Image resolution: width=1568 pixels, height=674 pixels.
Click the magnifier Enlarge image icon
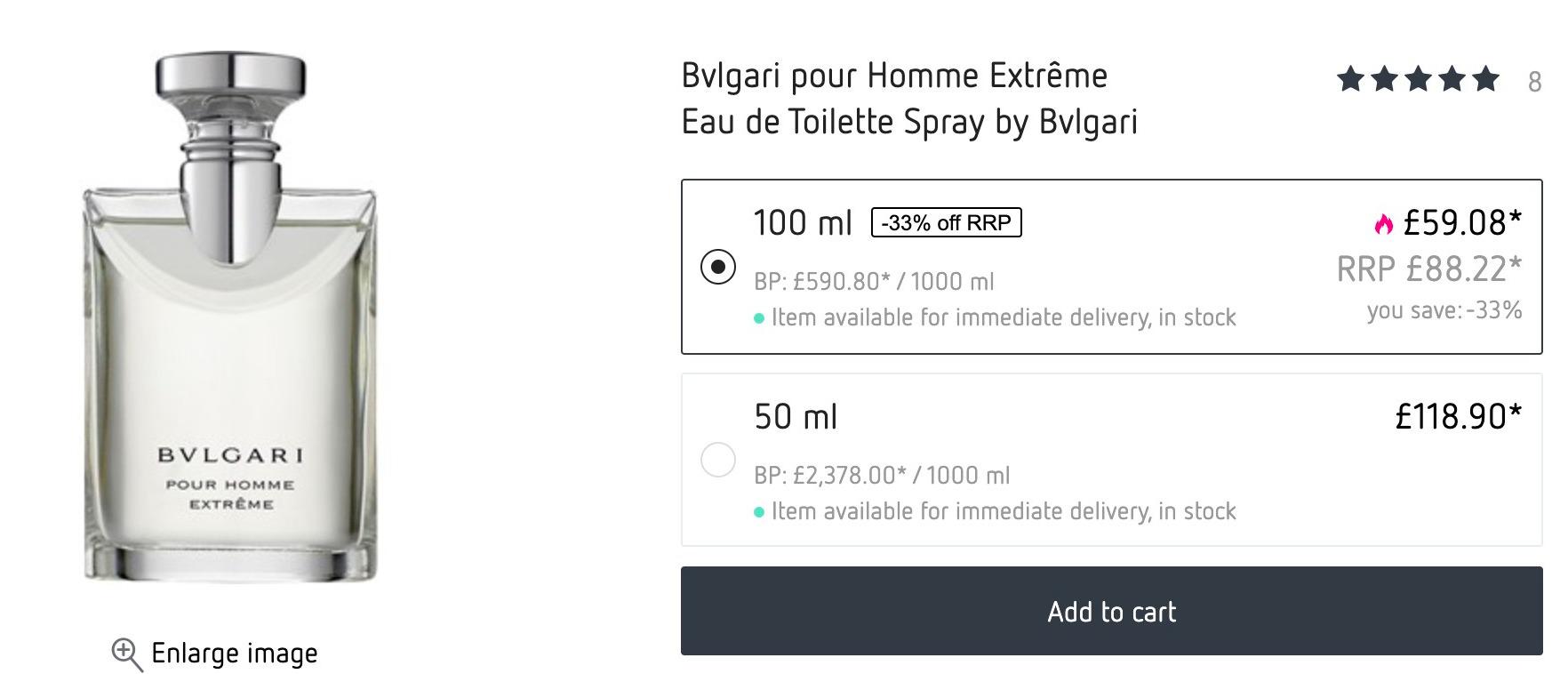point(127,654)
